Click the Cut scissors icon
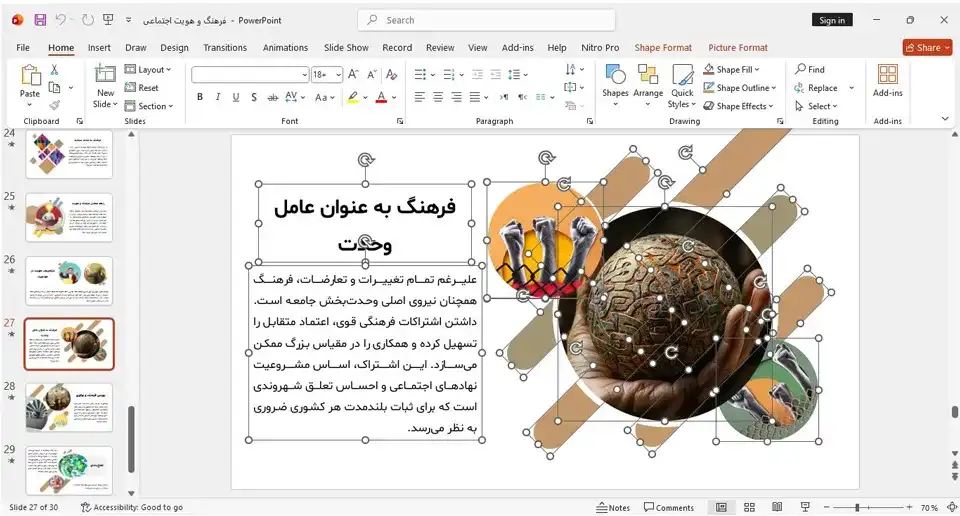This screenshot has height=516, width=960. (54, 70)
